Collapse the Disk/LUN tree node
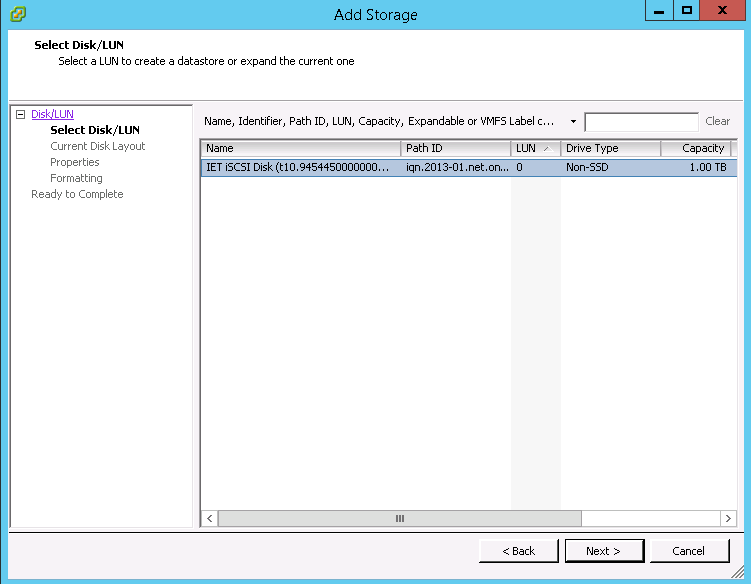The image size is (751, 585). coord(20,115)
